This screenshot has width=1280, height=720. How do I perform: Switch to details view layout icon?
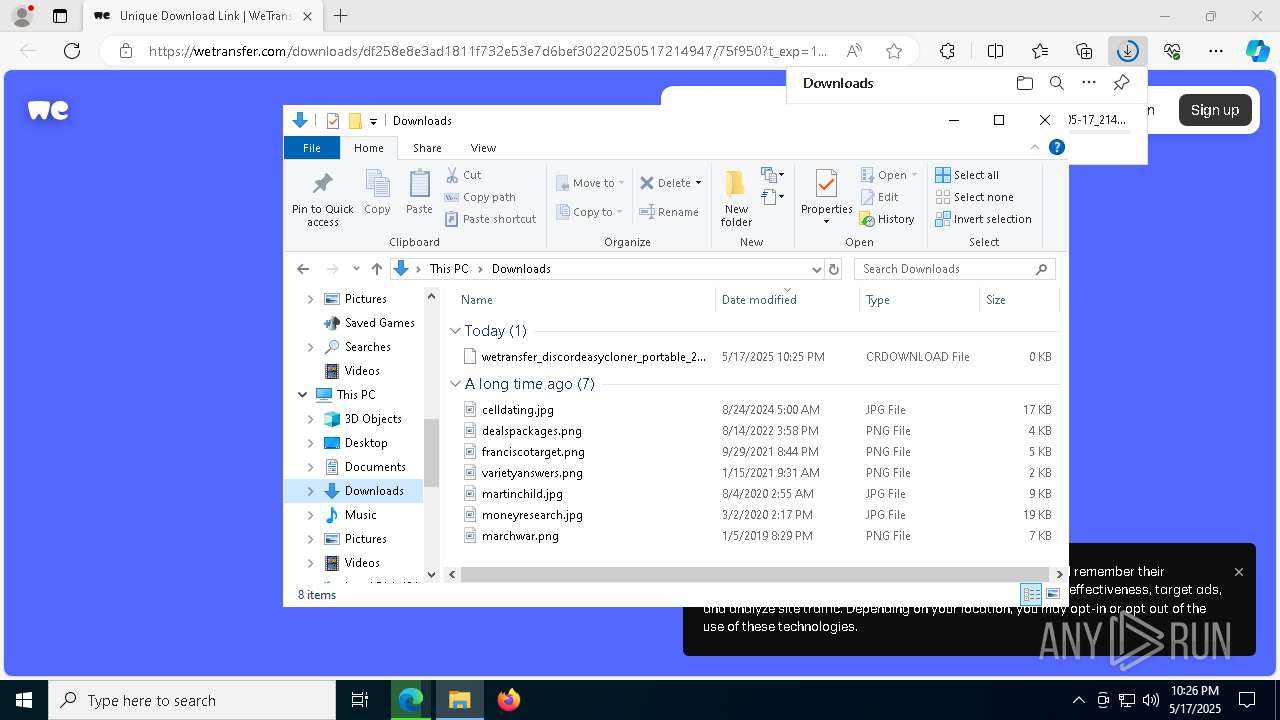coord(1031,594)
